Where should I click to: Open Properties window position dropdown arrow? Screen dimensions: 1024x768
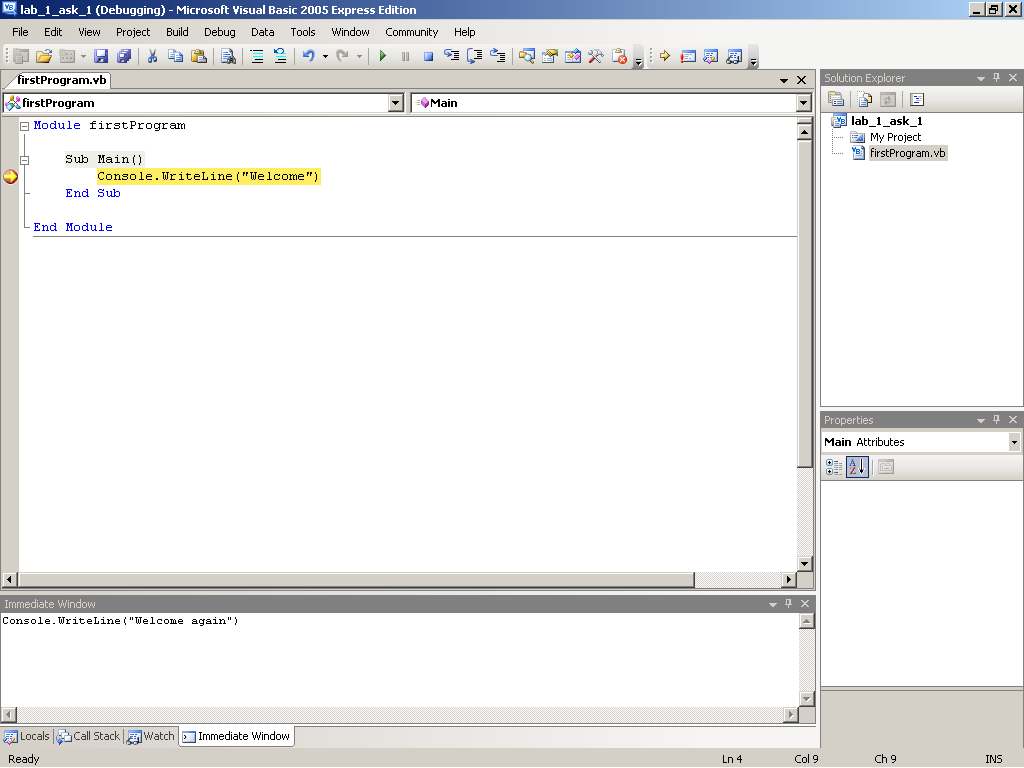980,421
